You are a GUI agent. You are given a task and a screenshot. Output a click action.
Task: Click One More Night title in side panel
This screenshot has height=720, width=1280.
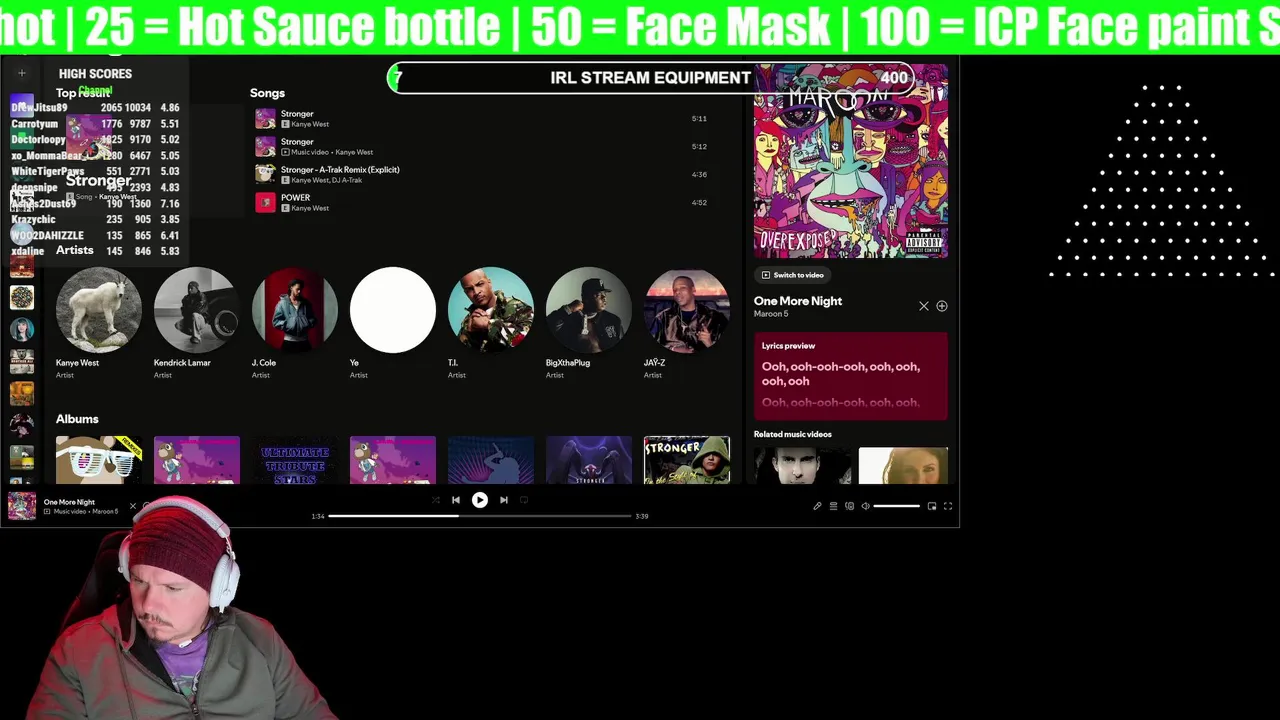[x=798, y=301]
